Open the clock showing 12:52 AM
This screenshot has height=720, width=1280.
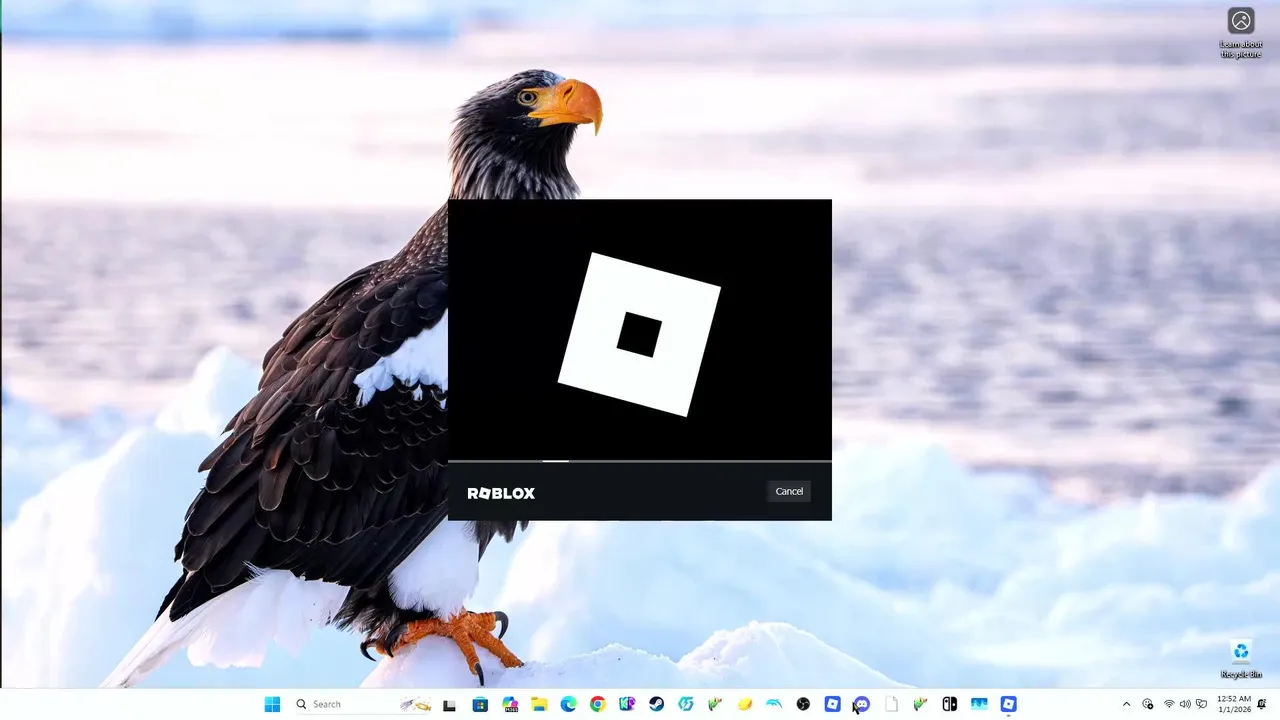pyautogui.click(x=1234, y=704)
